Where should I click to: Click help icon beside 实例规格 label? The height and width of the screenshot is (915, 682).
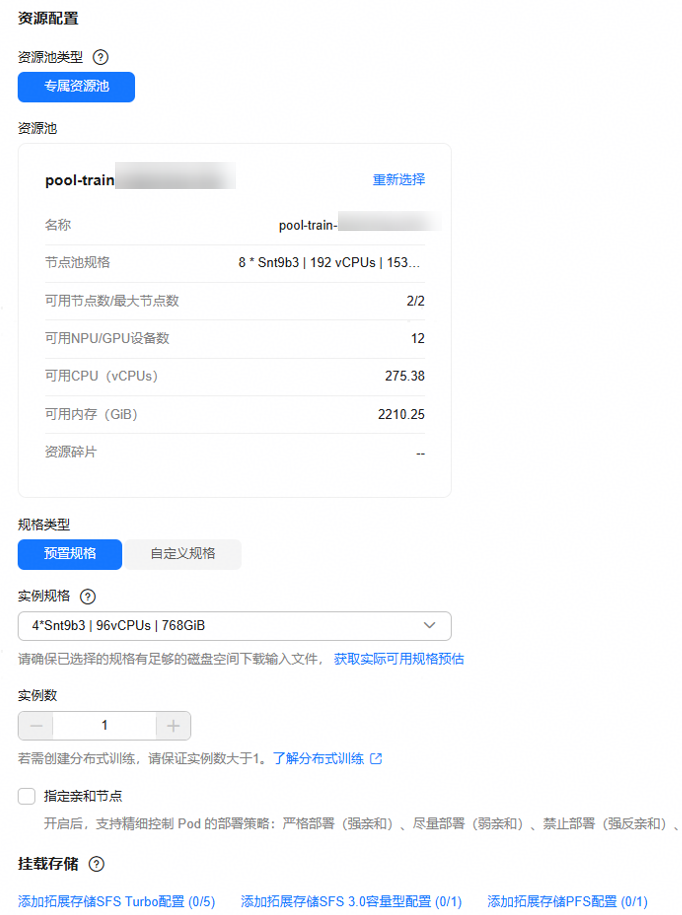88,596
